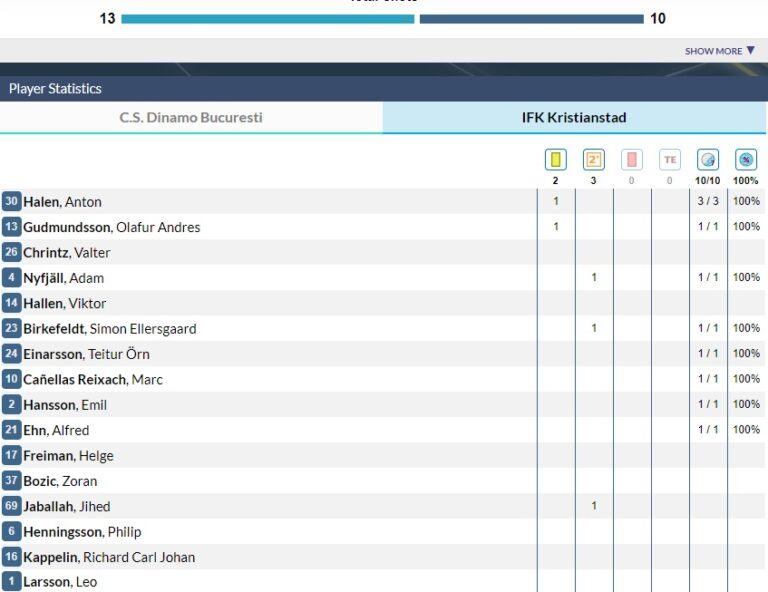Click Hansson's 100% shot efficiency
768x592 pixels.
pyautogui.click(x=746, y=404)
